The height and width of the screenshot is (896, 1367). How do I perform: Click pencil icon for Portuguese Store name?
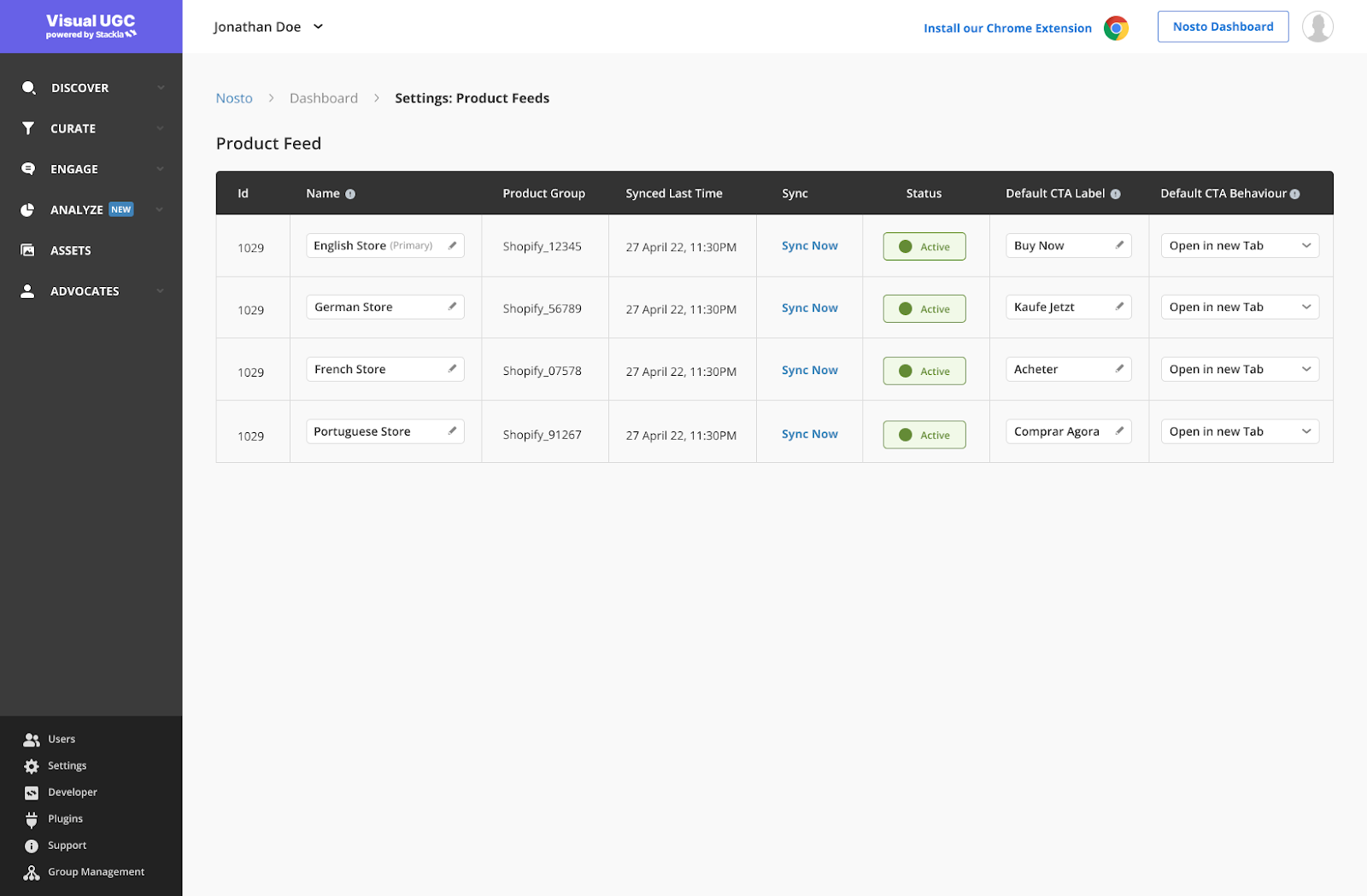453,431
